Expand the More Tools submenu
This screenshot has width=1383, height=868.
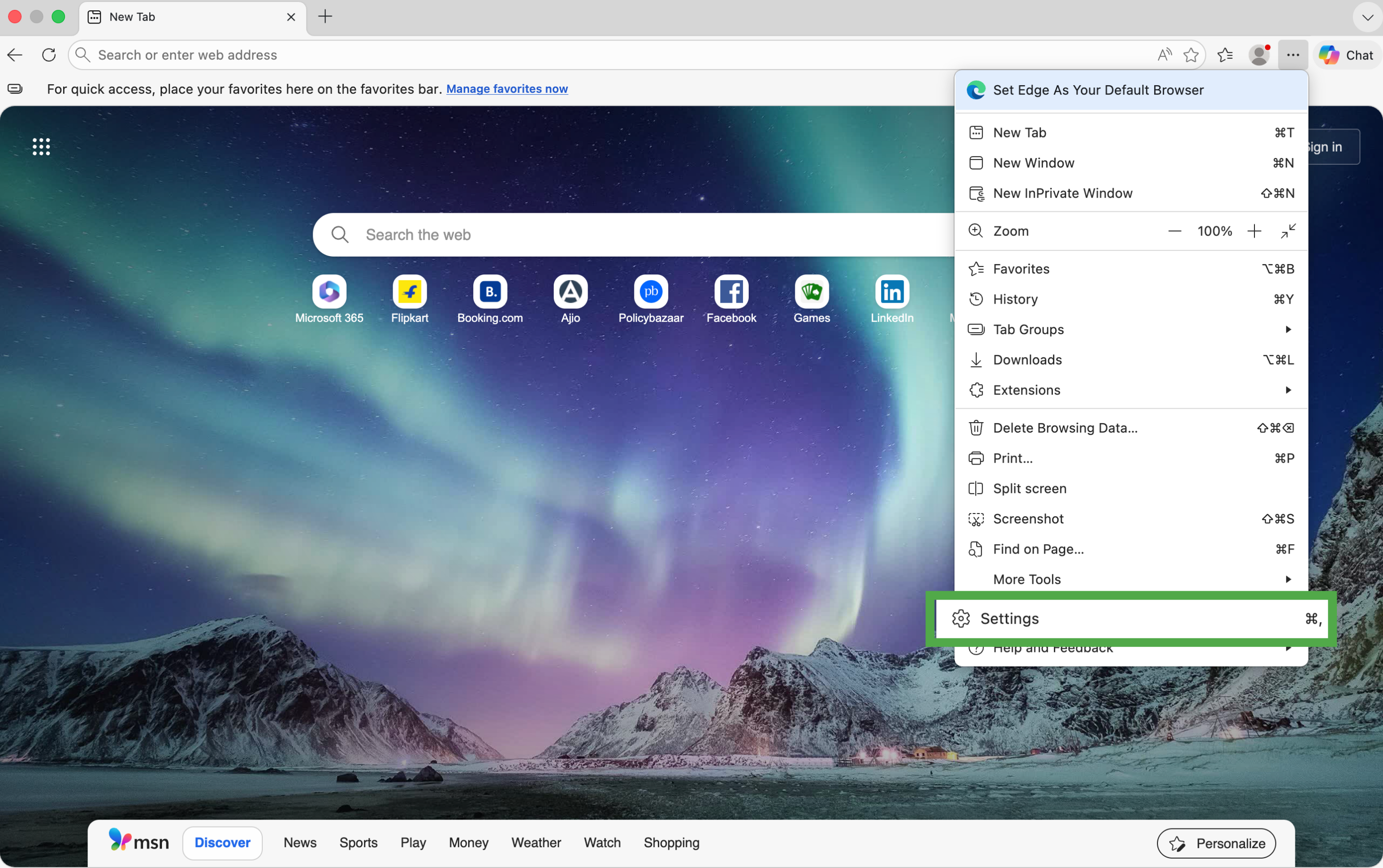pyautogui.click(x=1131, y=579)
